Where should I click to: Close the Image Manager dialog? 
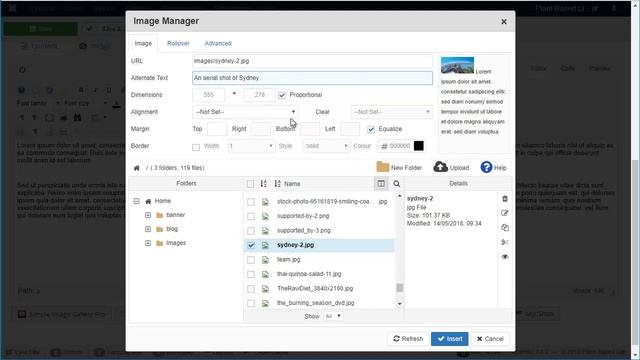504,22
